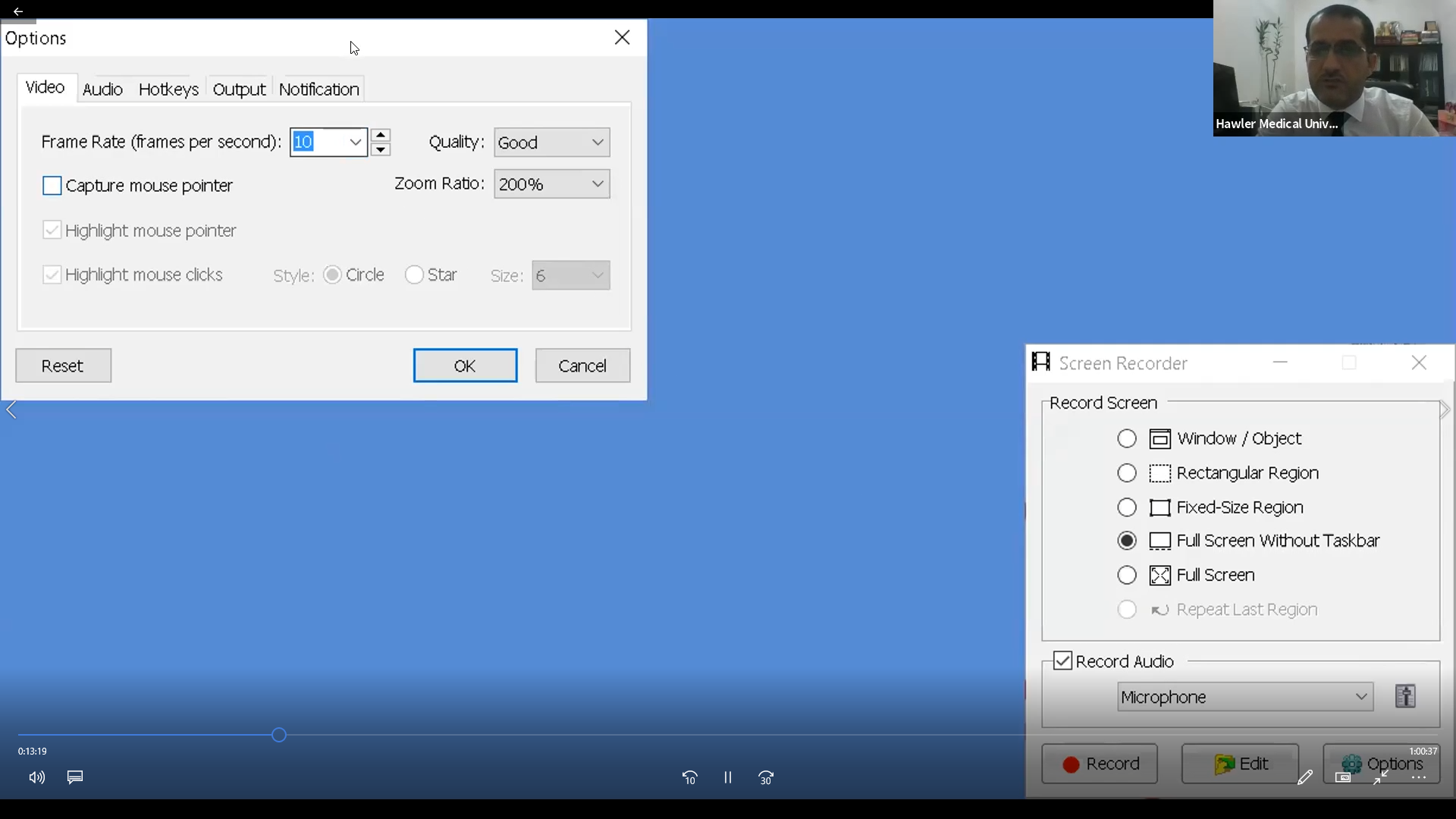Screen dimensions: 1456x819
Task: Open the captions icon beside the volume
Action: click(x=75, y=777)
